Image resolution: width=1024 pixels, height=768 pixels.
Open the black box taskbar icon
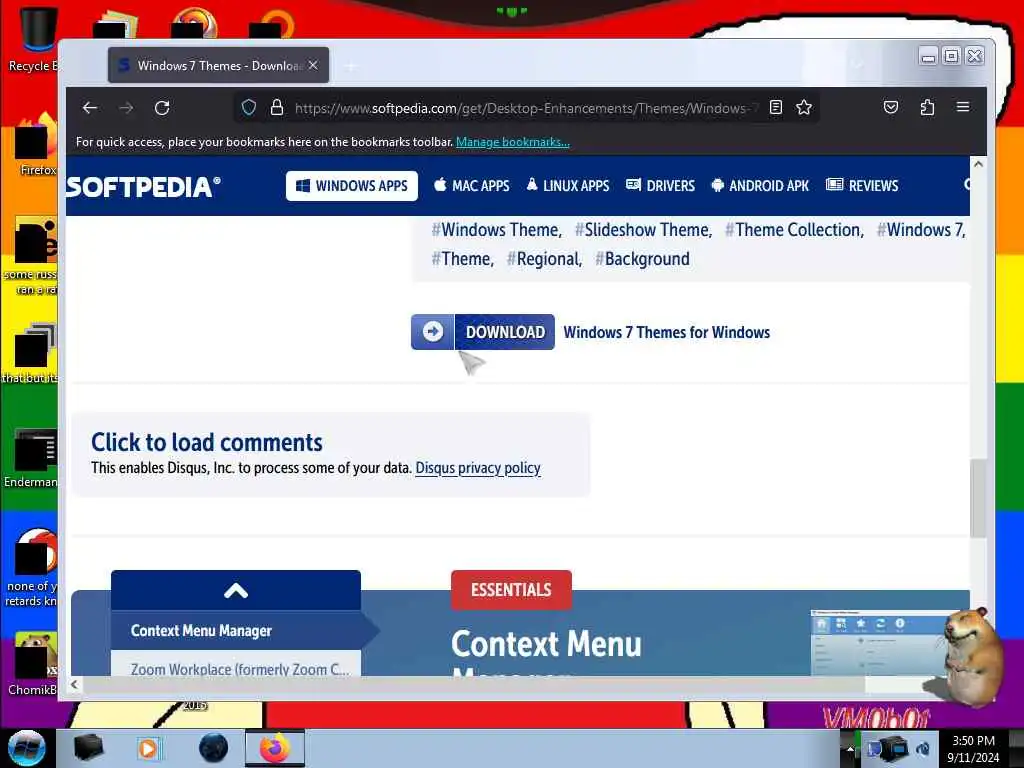pos(88,748)
